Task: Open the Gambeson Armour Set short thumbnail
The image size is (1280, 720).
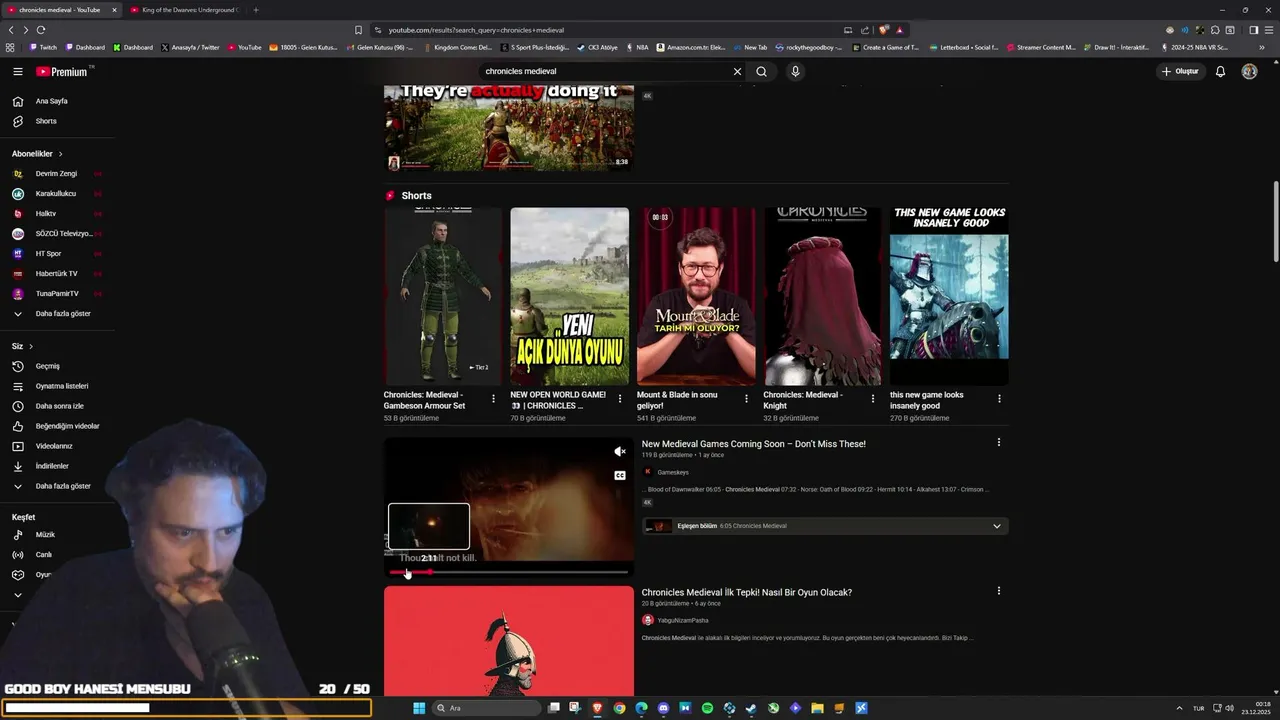Action: (x=443, y=296)
